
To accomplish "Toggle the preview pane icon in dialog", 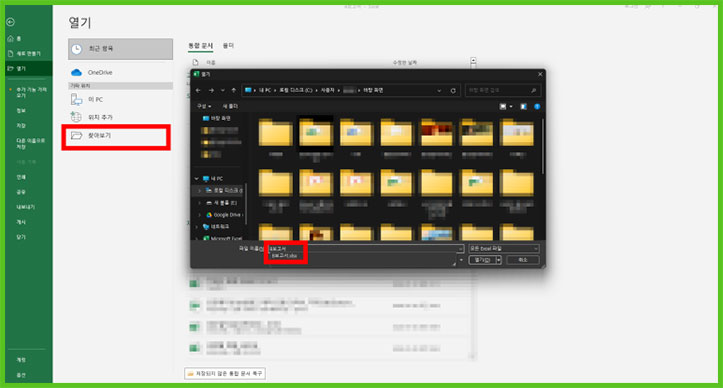I will click(x=523, y=107).
